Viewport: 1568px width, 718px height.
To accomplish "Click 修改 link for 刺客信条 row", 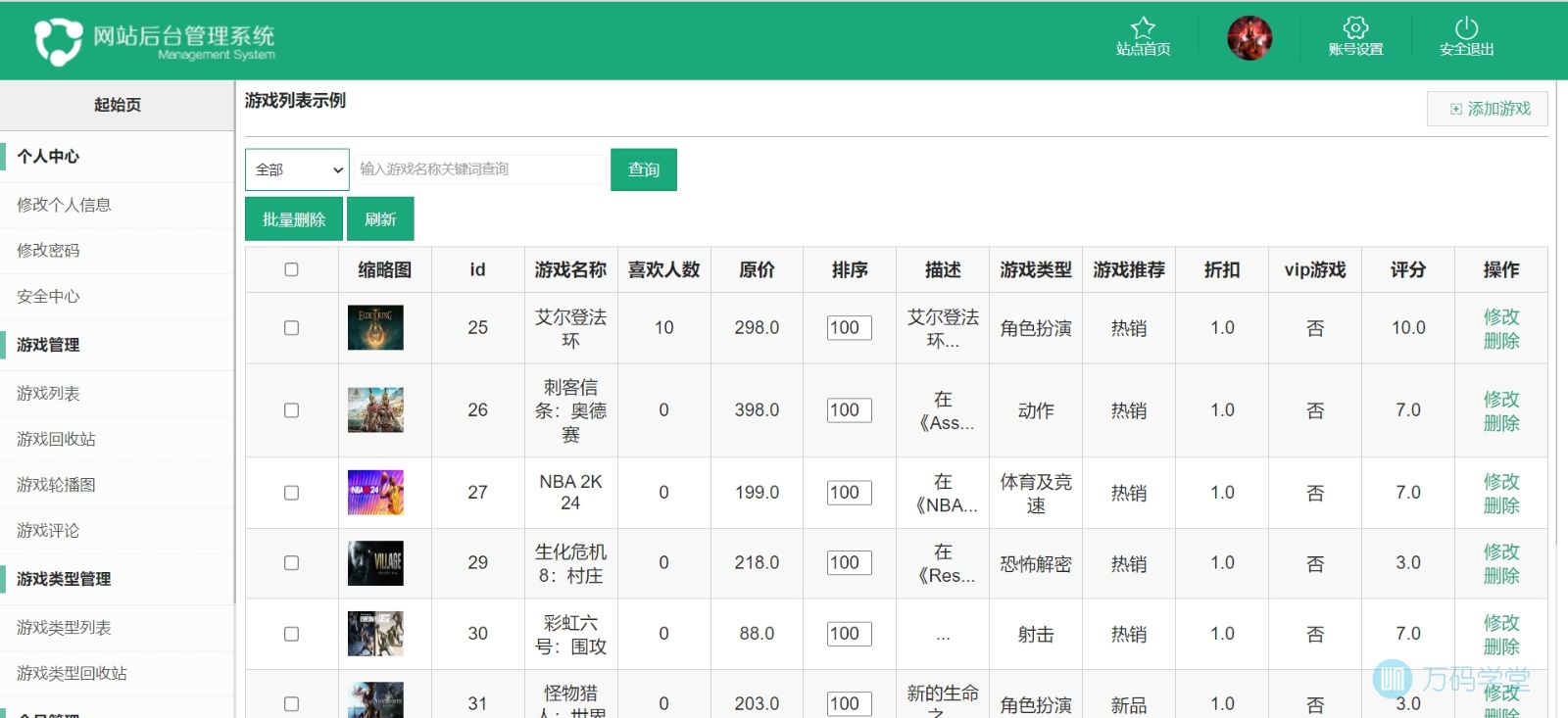I will [x=1501, y=399].
